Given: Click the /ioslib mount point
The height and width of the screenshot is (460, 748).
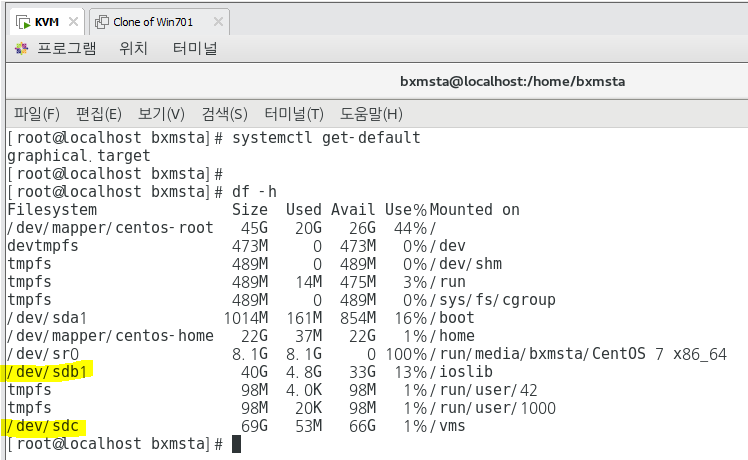Looking at the screenshot, I should 461,372.
